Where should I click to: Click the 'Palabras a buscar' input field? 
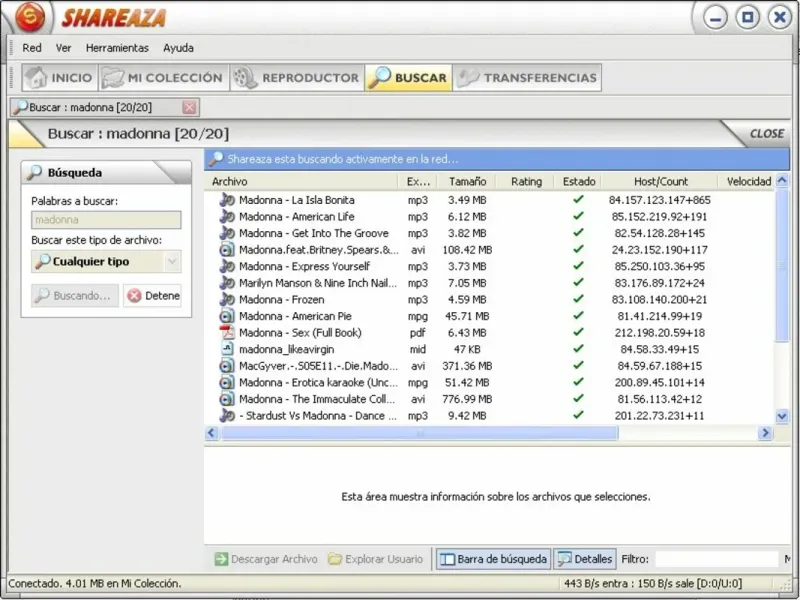(x=106, y=220)
